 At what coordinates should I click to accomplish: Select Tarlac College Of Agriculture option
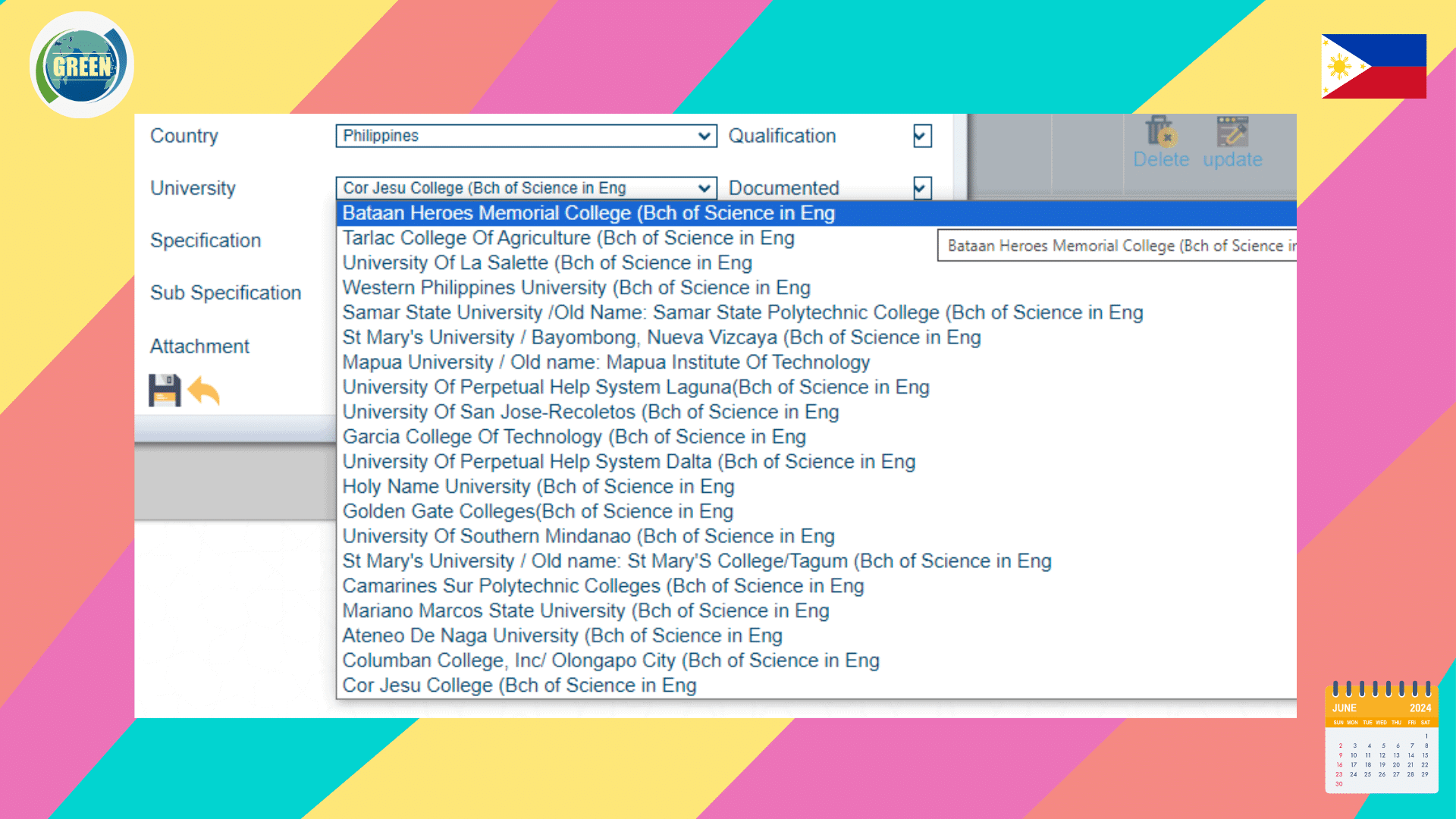tap(568, 238)
